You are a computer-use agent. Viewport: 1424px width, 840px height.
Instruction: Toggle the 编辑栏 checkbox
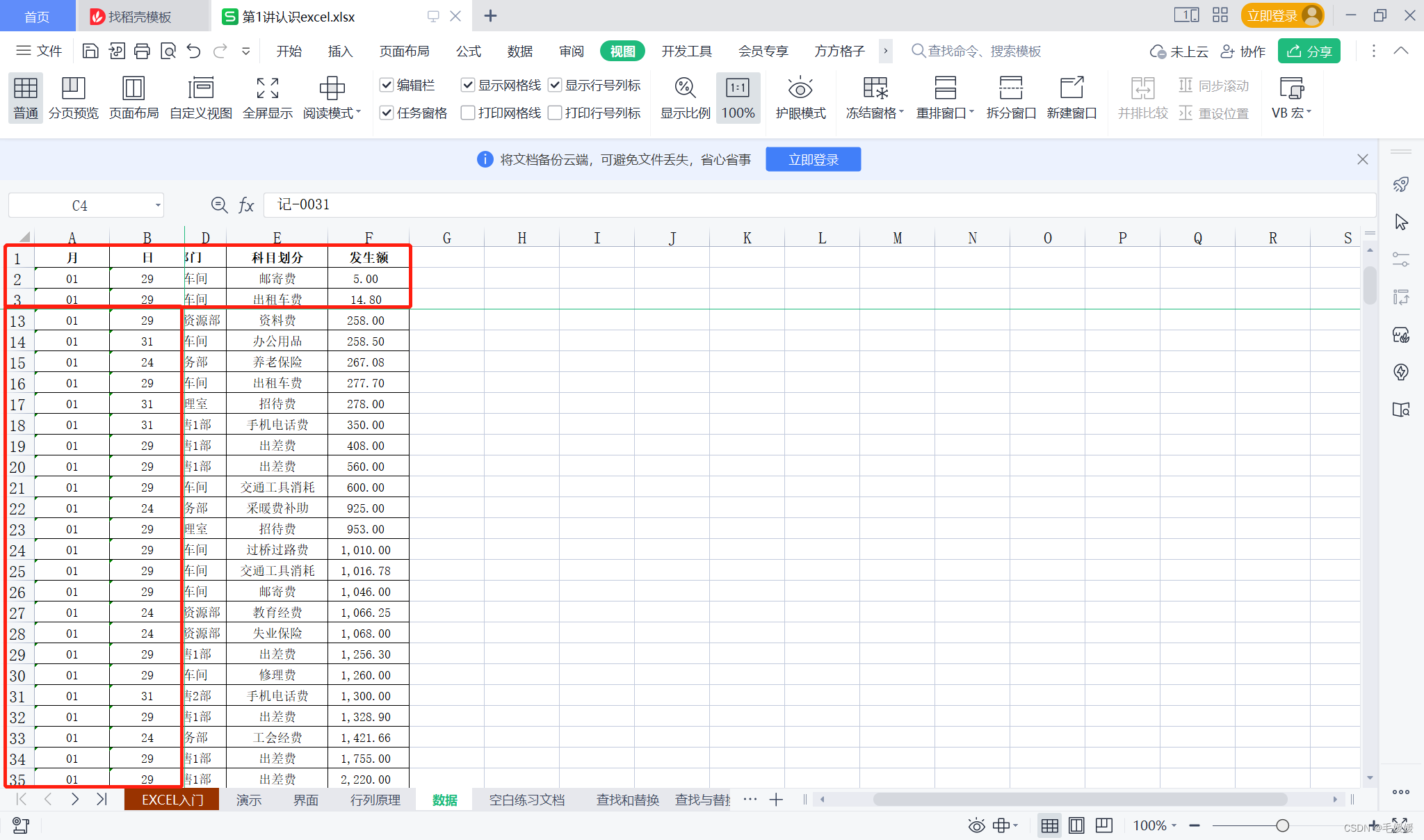tap(387, 85)
